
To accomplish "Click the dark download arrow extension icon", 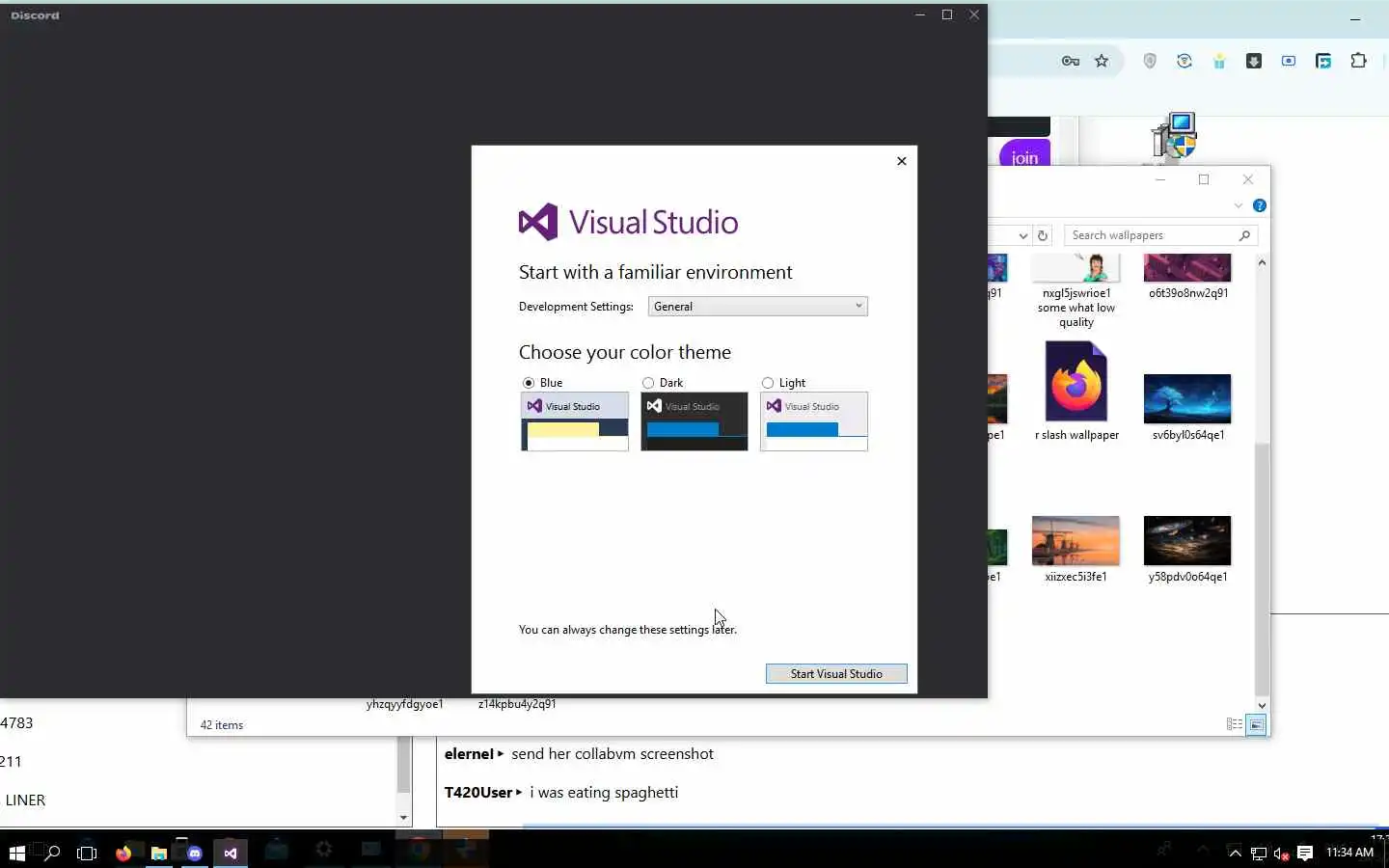I will [x=1254, y=61].
